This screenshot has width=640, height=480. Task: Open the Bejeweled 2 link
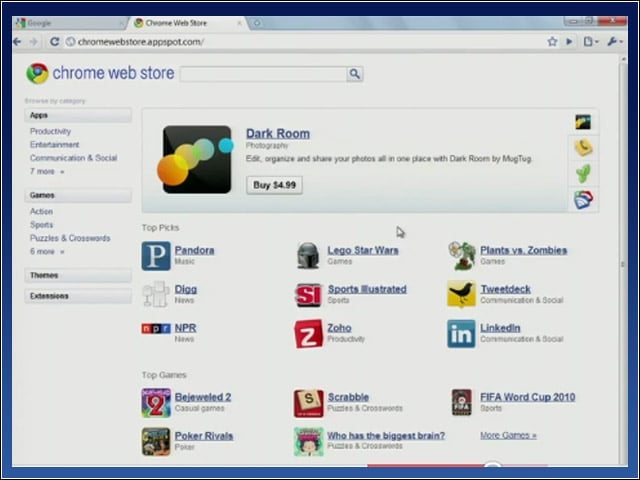(x=203, y=397)
